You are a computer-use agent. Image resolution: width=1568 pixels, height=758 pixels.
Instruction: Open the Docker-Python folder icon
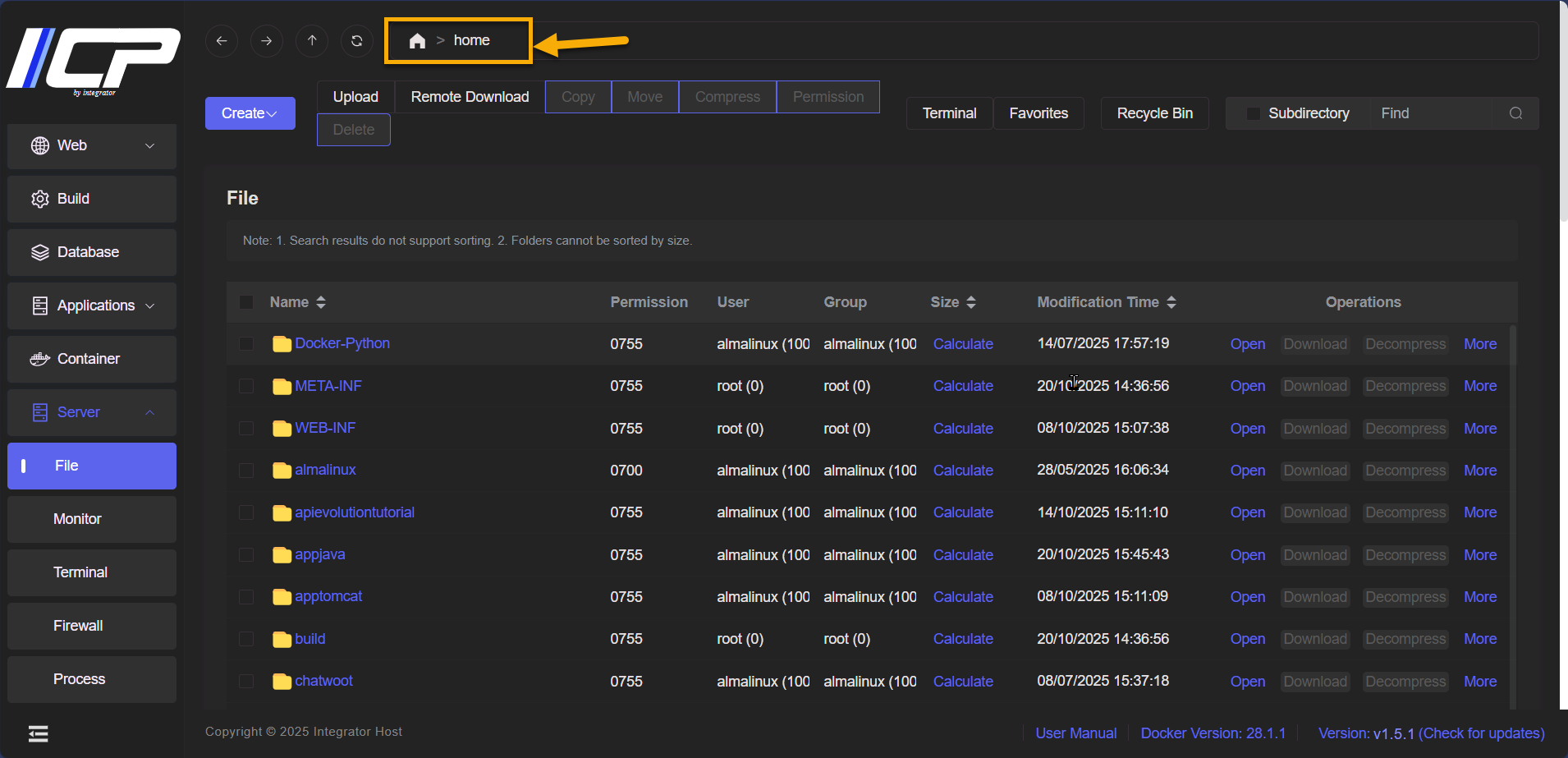coord(282,344)
